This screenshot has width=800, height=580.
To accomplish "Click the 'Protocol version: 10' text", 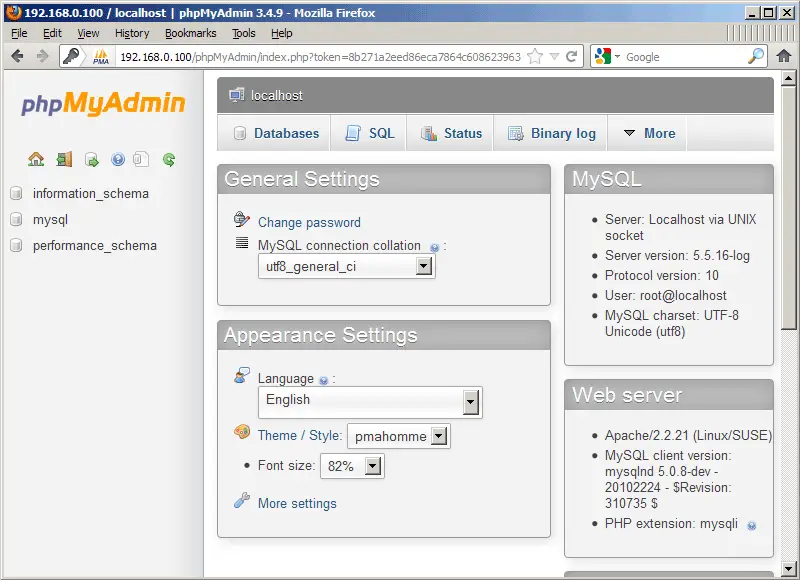I will [662, 275].
